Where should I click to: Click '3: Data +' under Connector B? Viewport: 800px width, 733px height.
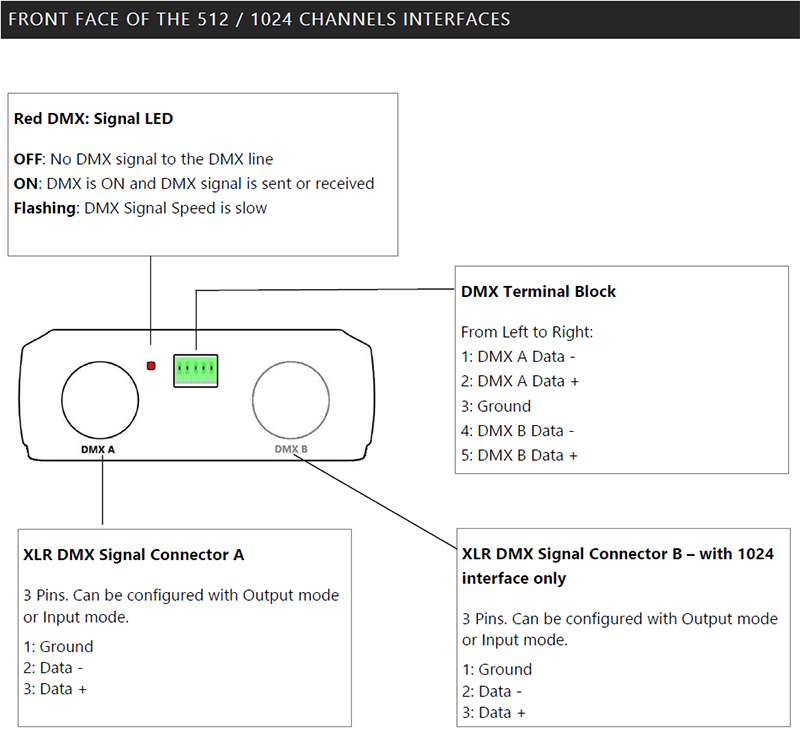(494, 713)
